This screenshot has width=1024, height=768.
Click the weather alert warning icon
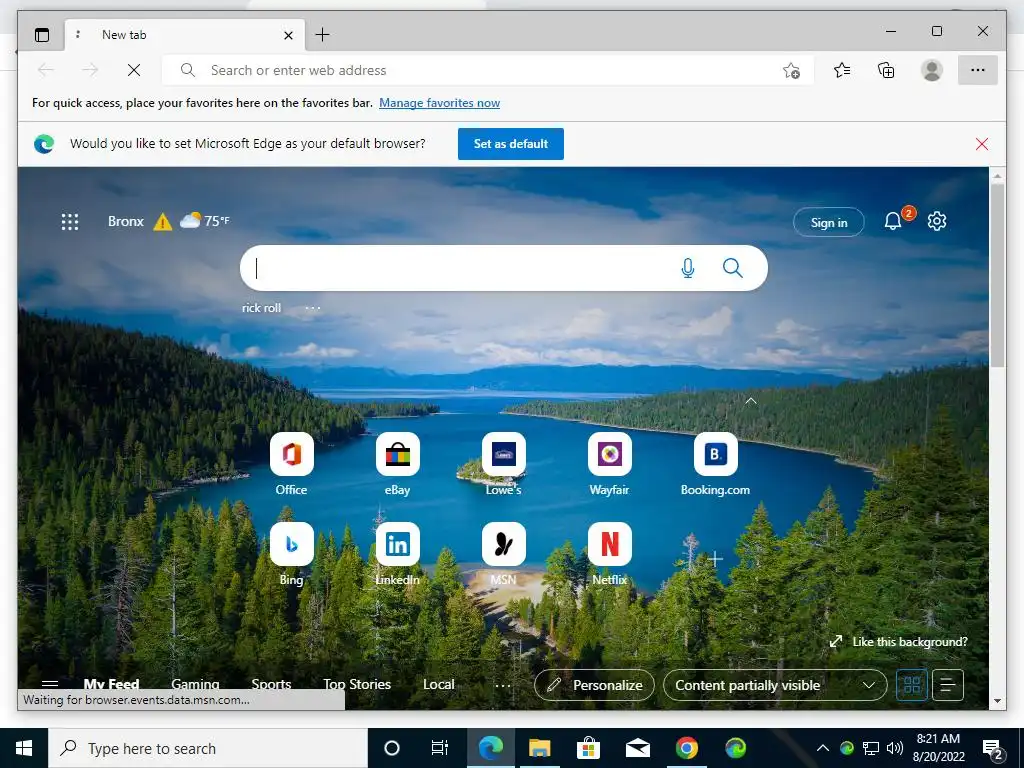coord(163,222)
